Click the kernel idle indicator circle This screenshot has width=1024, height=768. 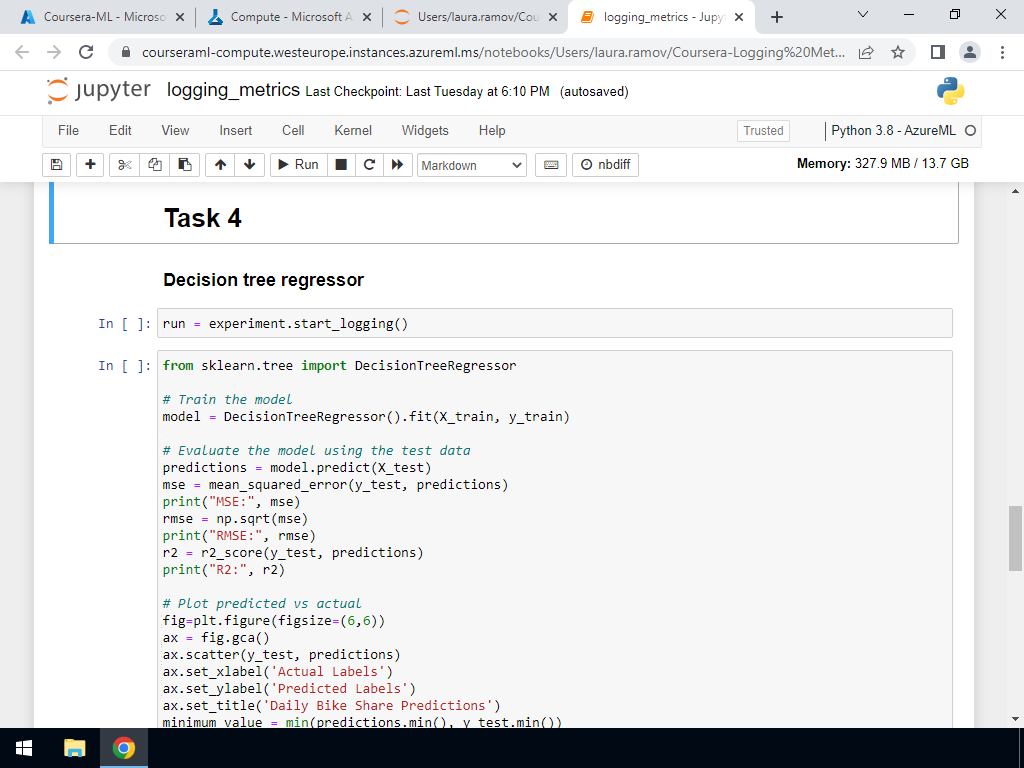point(970,131)
